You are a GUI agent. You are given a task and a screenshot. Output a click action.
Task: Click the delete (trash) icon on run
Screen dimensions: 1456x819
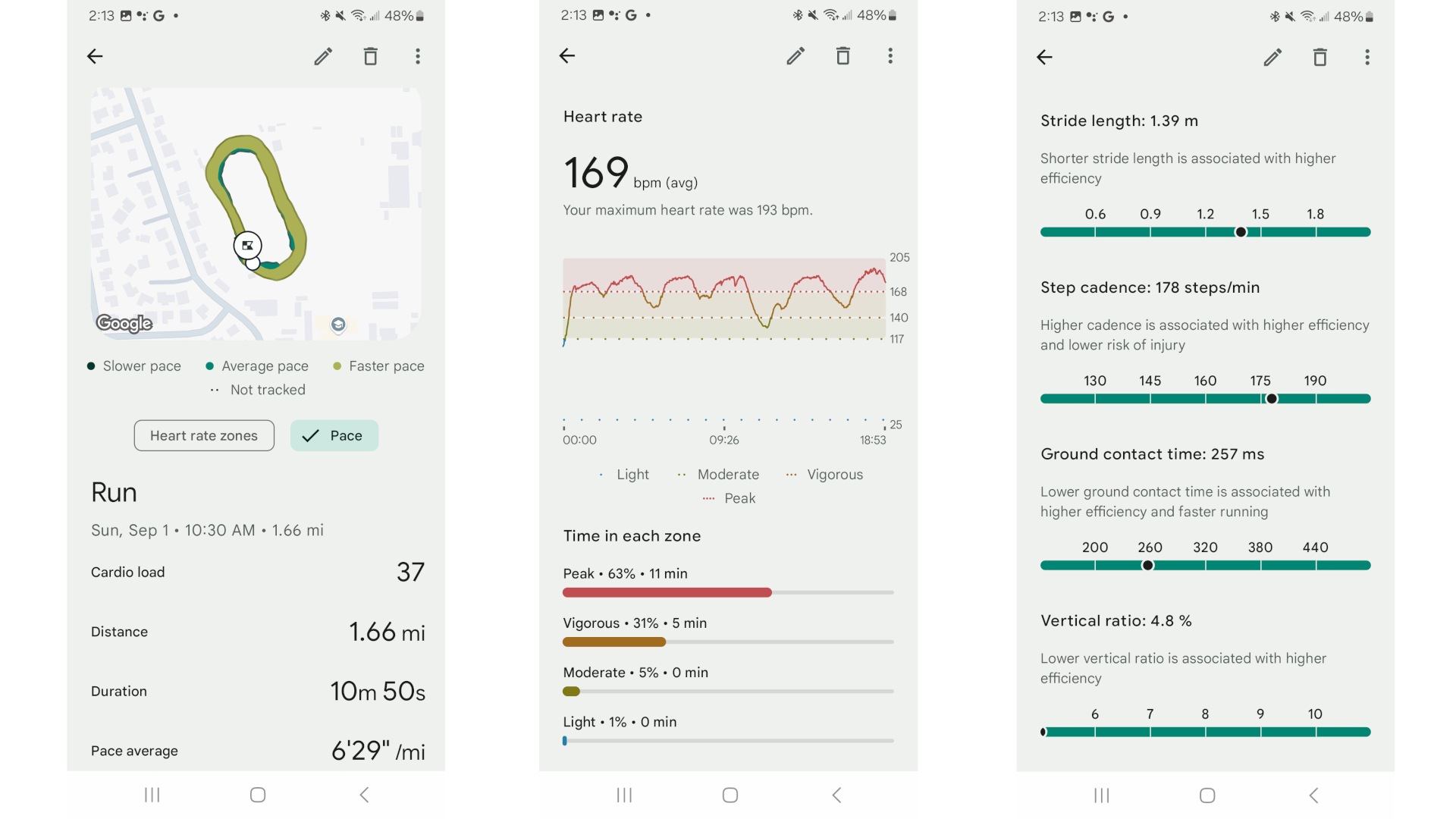pyautogui.click(x=372, y=56)
